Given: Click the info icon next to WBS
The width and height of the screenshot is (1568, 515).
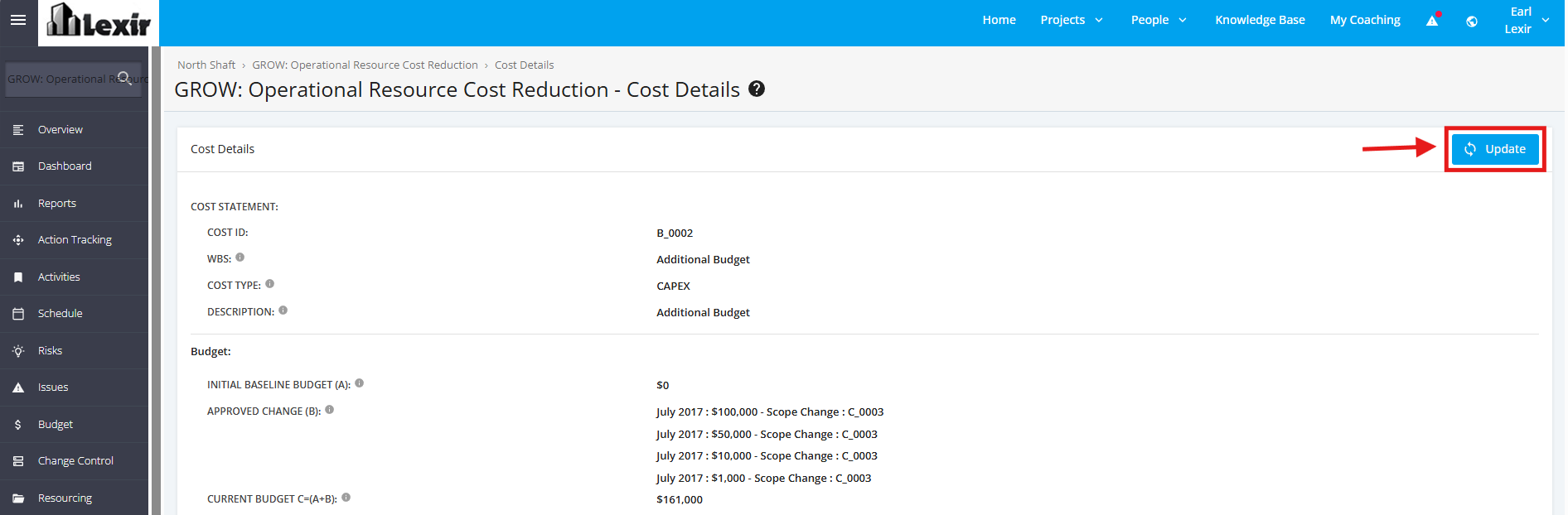Looking at the screenshot, I should tap(240, 257).
